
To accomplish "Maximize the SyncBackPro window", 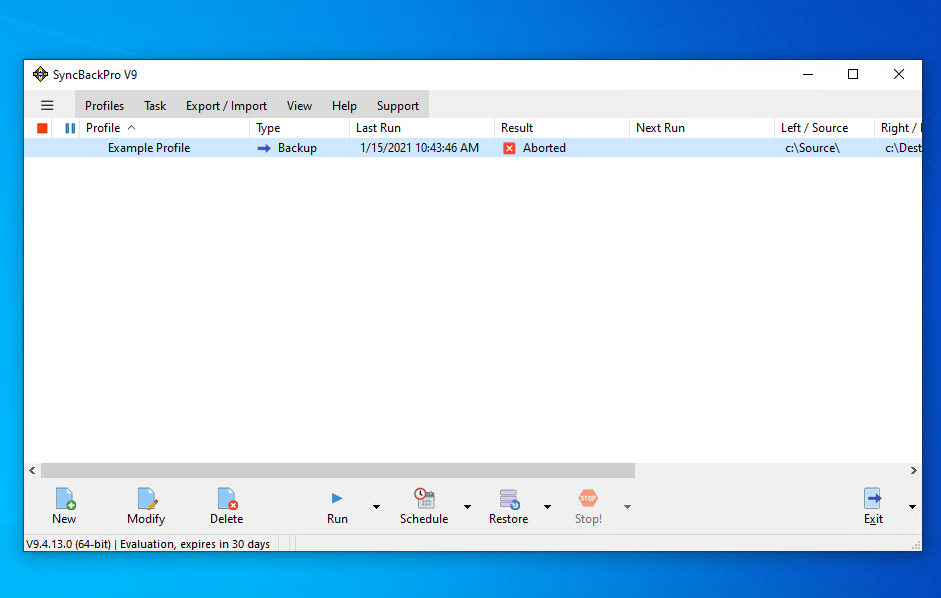I will coord(853,74).
